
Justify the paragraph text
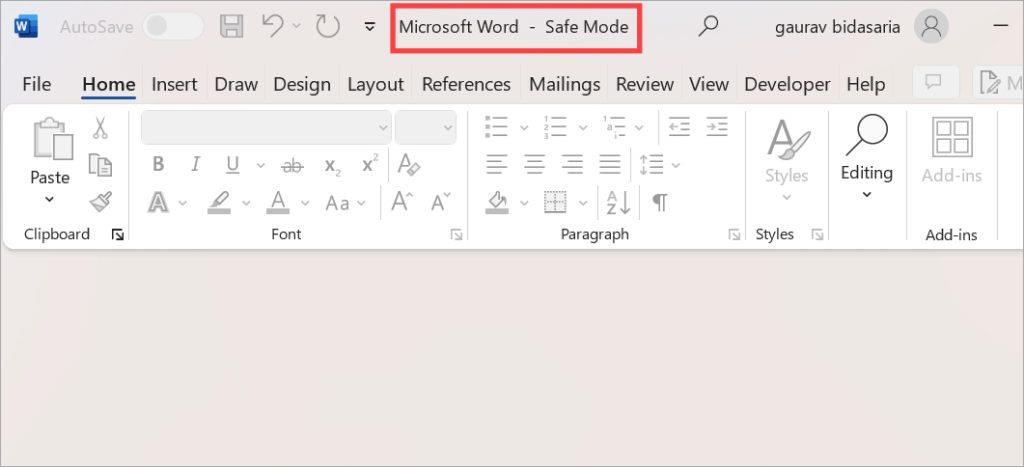(610, 165)
